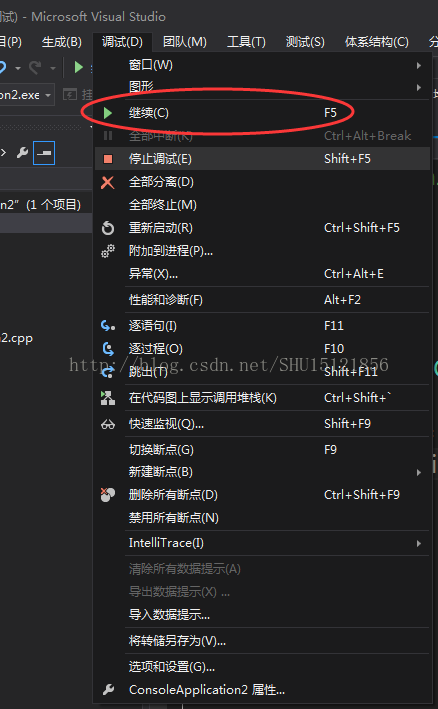
Task: Click the red Stop Debugging square icon
Action: coord(108,159)
